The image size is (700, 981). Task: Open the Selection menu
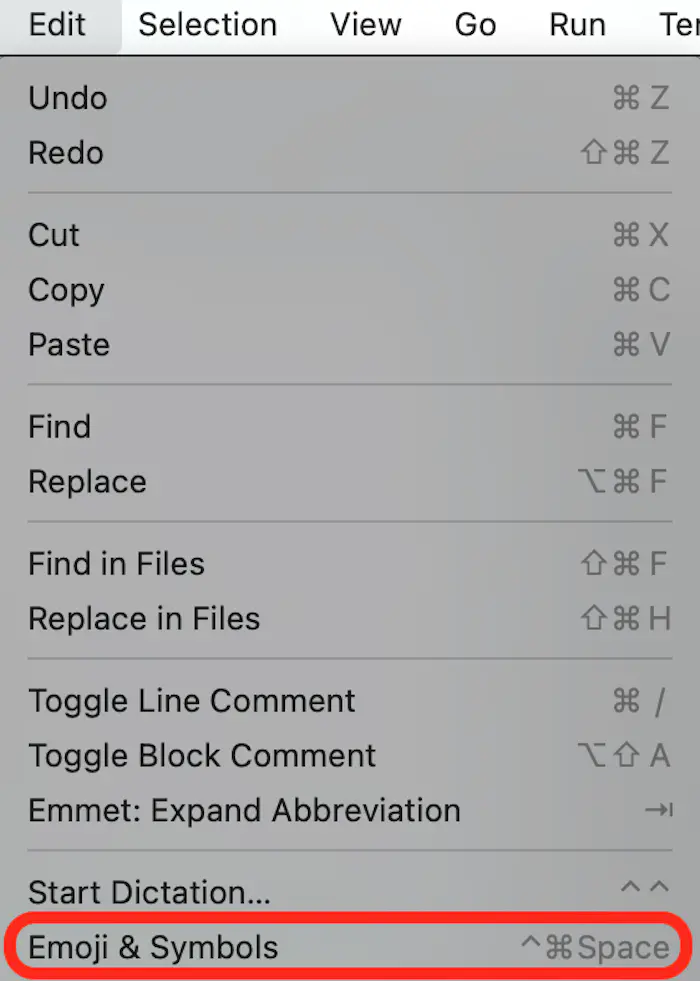pos(207,25)
